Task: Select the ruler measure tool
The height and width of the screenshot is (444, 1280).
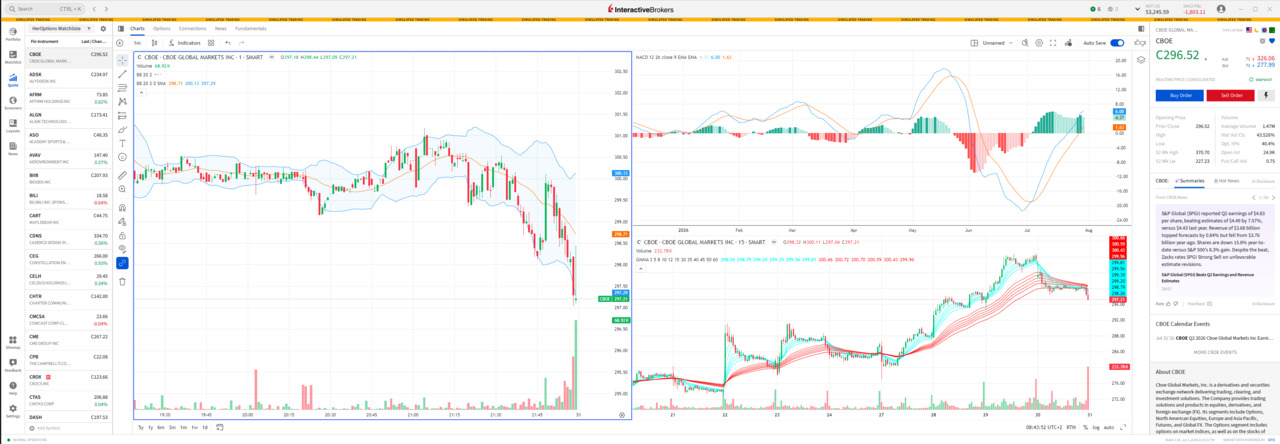Action: coord(122,175)
